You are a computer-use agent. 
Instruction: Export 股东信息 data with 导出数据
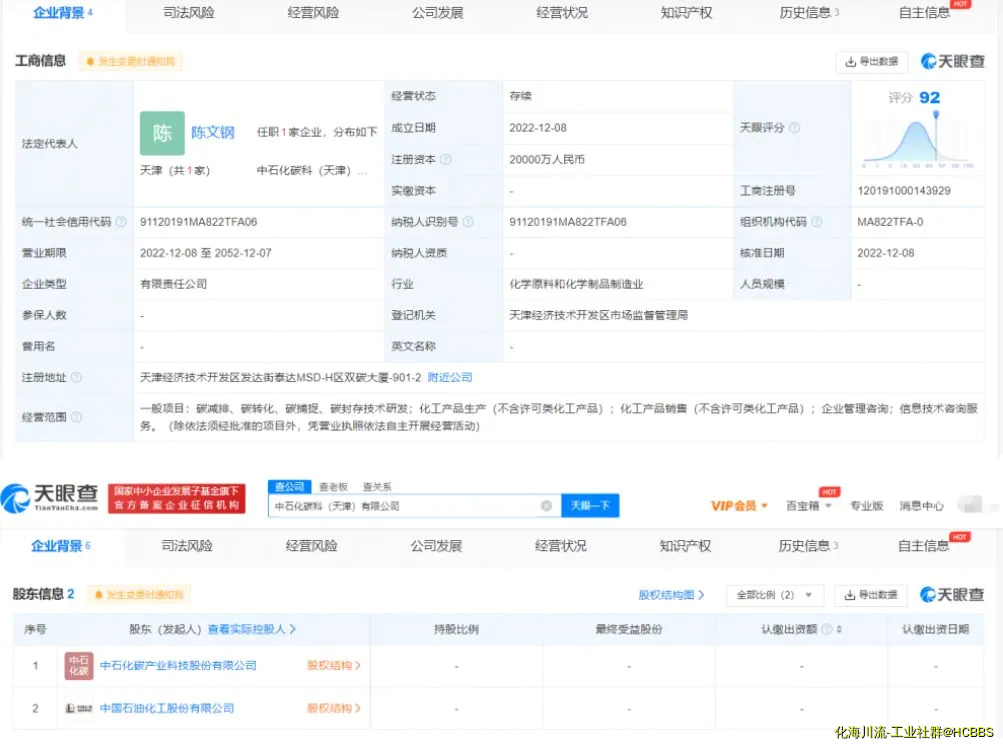click(x=871, y=594)
